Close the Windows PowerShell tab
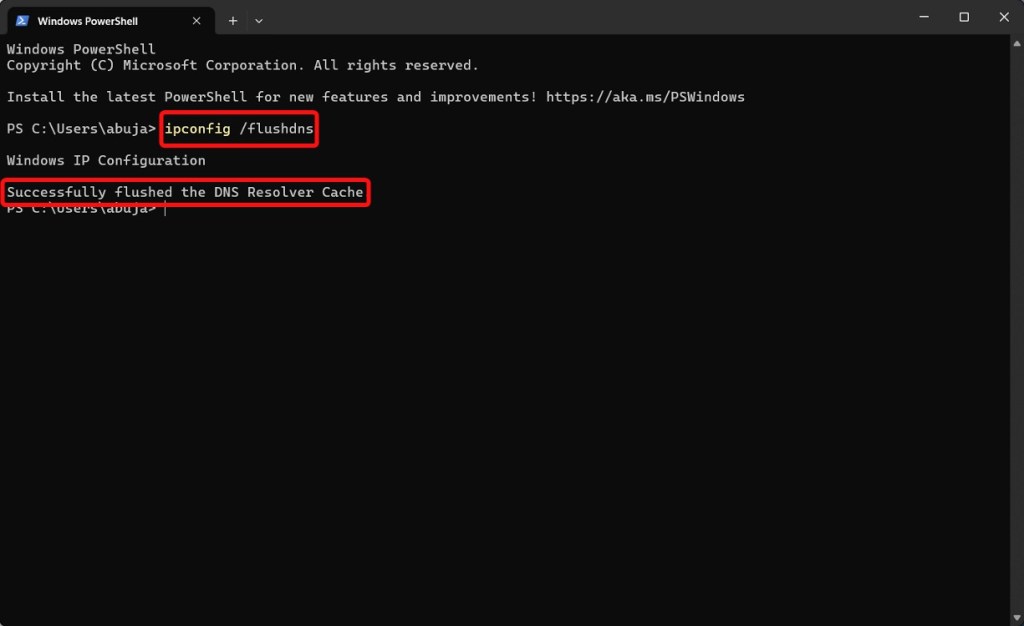The width and height of the screenshot is (1024, 626). click(x=196, y=21)
